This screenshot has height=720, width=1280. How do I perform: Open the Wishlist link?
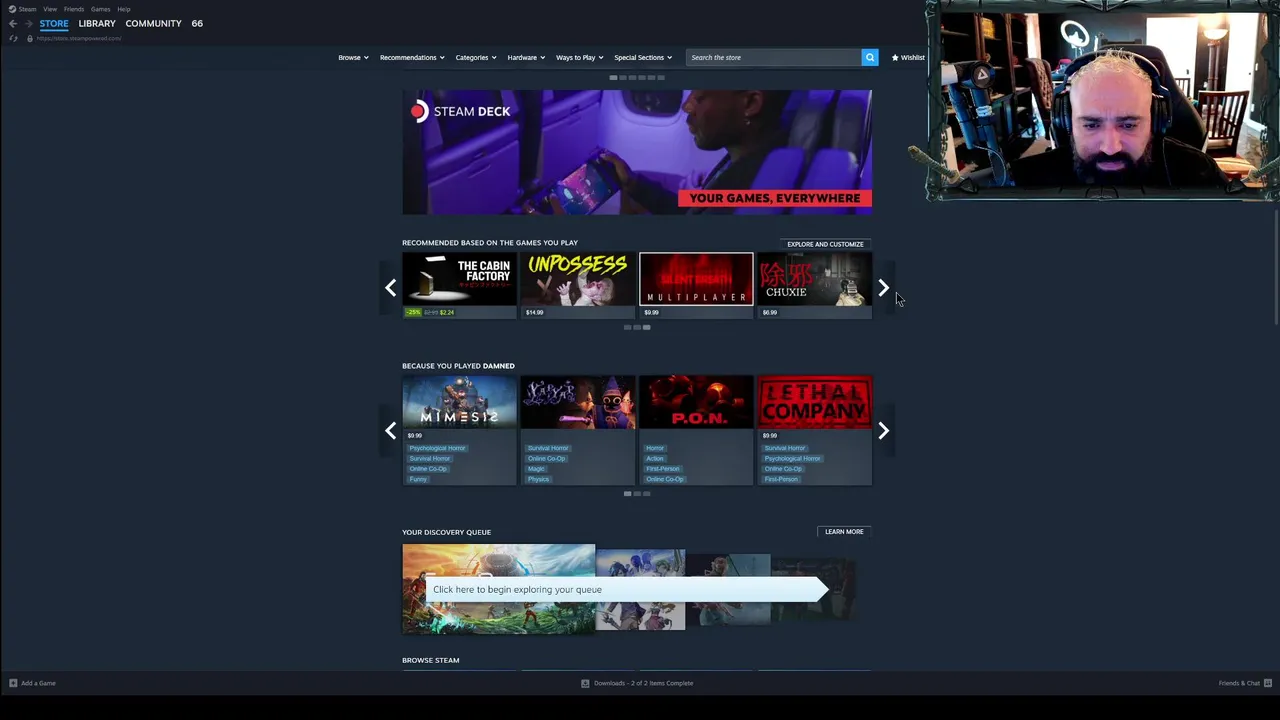(x=908, y=57)
